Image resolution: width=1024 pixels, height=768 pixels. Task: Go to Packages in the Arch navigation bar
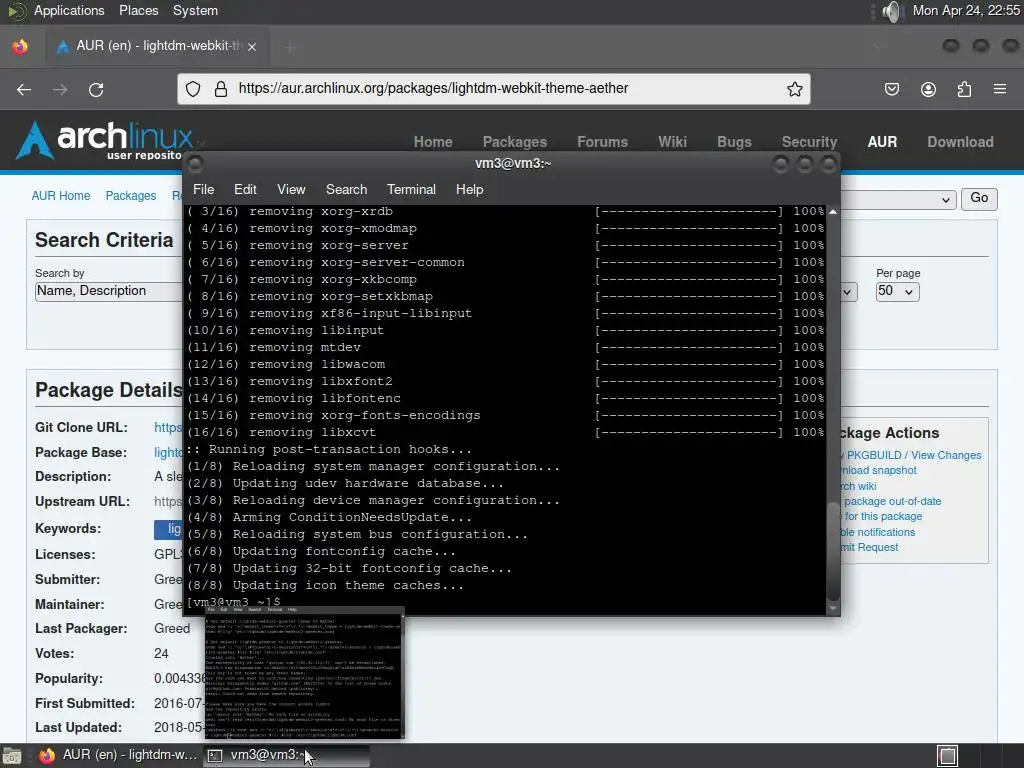[515, 142]
